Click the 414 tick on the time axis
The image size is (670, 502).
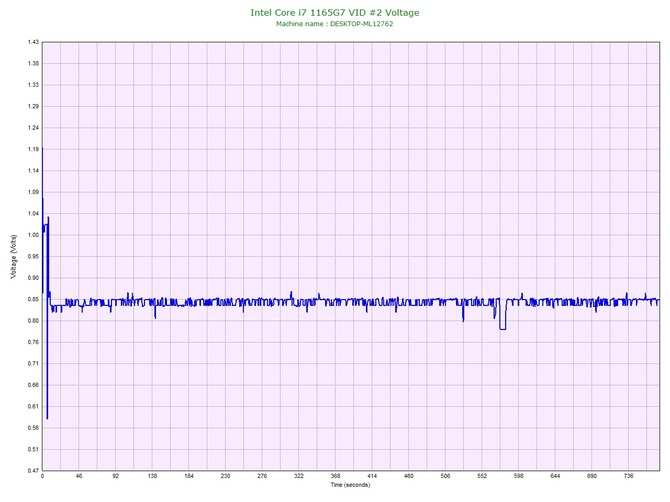372,476
